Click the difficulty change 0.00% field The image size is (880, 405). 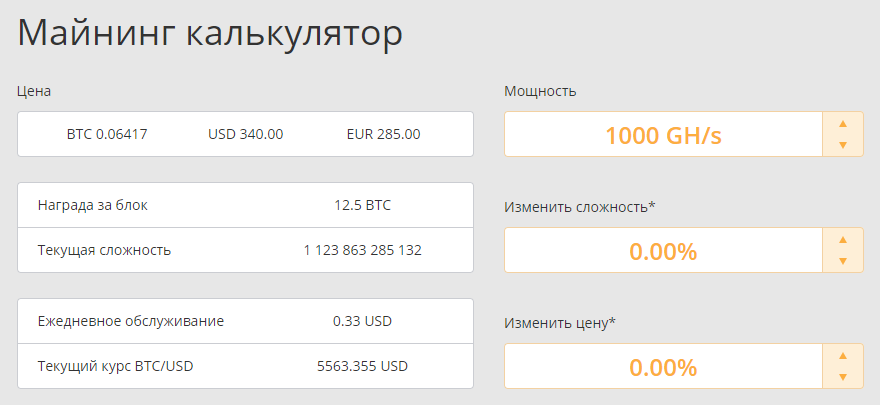662,251
